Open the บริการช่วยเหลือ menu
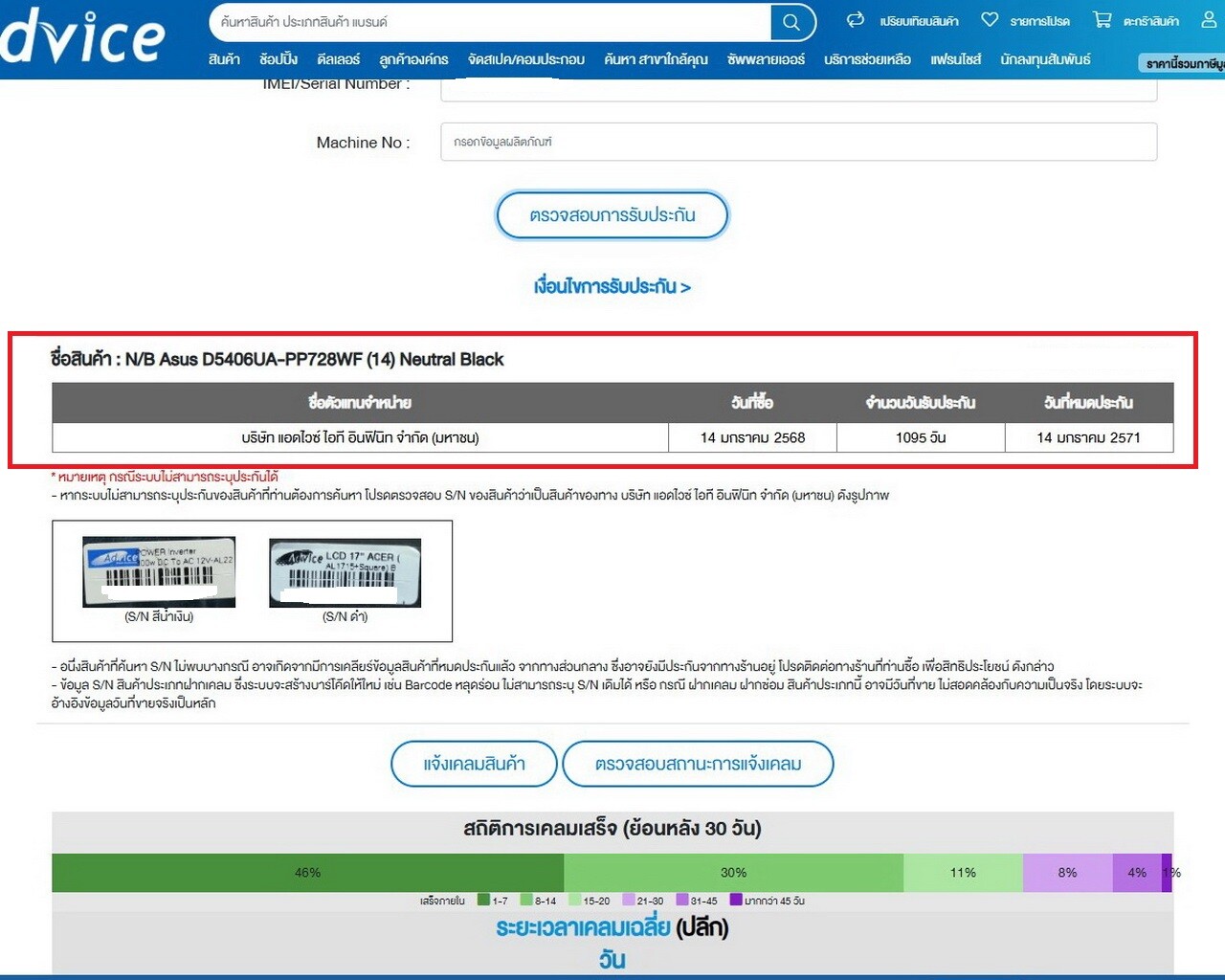Viewport: 1225px width, 980px height. [867, 59]
